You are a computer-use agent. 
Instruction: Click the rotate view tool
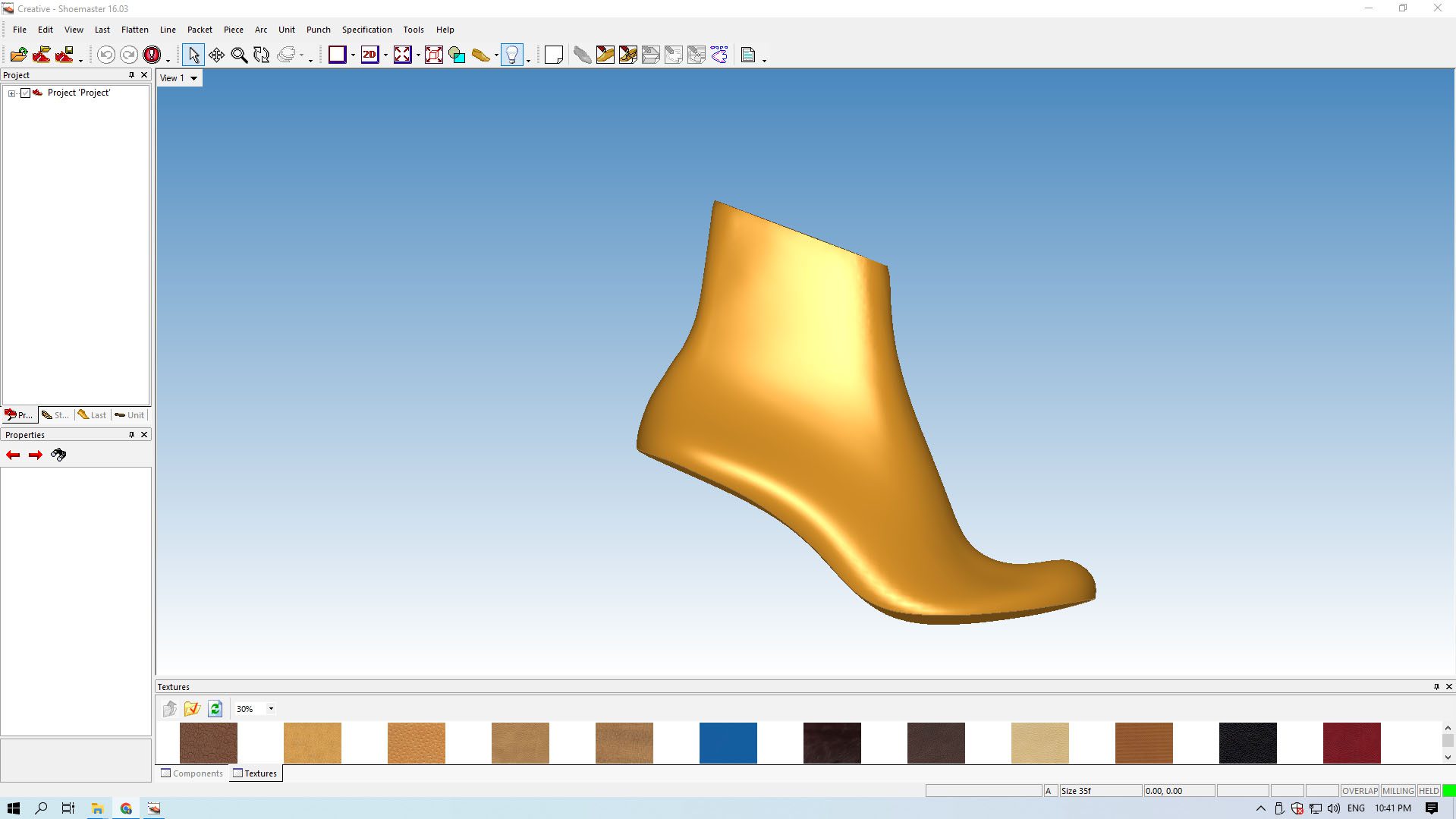tap(262, 55)
